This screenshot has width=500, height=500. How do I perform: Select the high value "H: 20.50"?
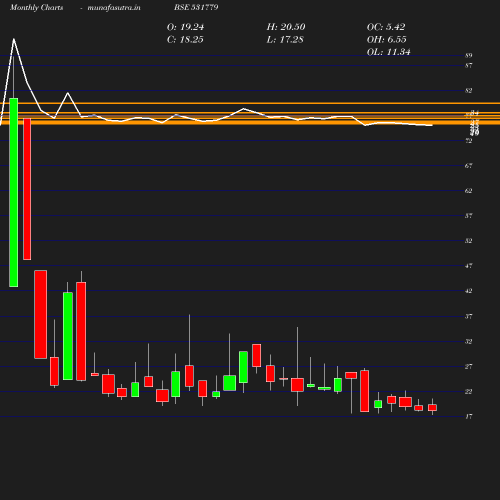pos(286,27)
